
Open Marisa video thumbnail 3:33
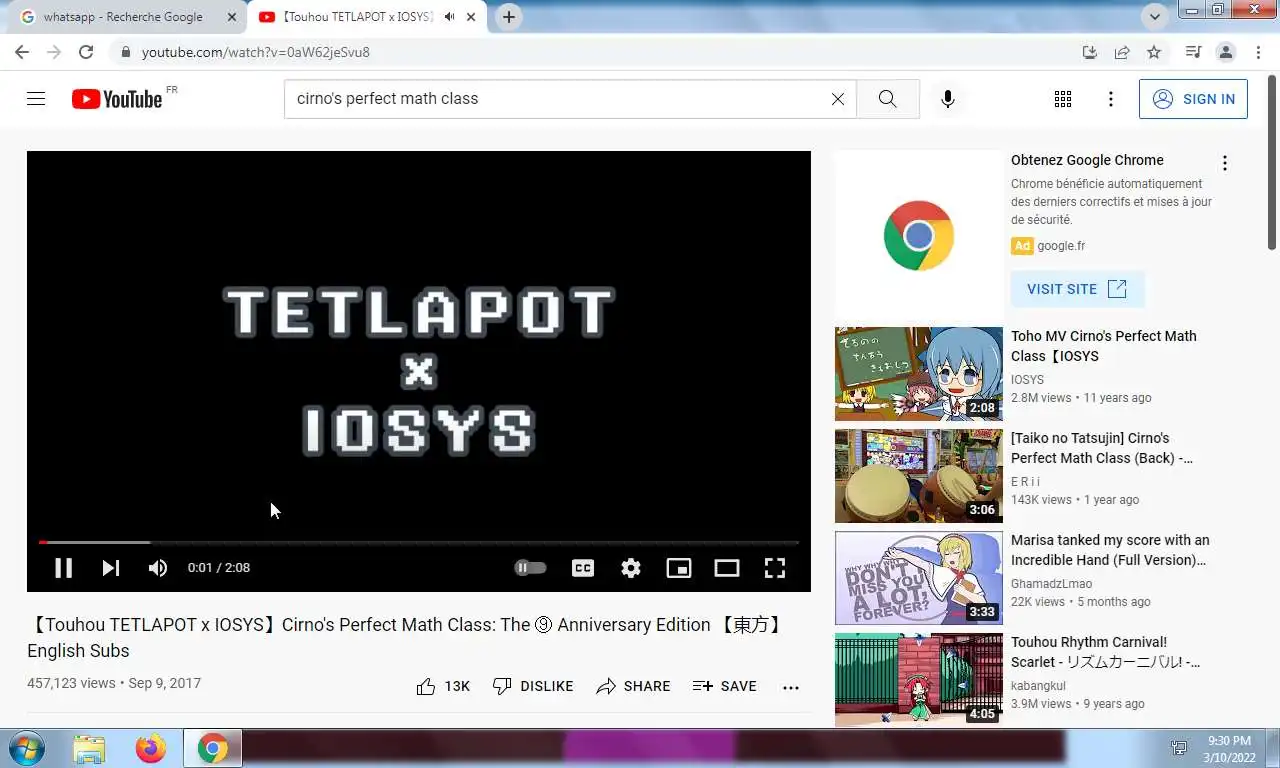tap(919, 578)
